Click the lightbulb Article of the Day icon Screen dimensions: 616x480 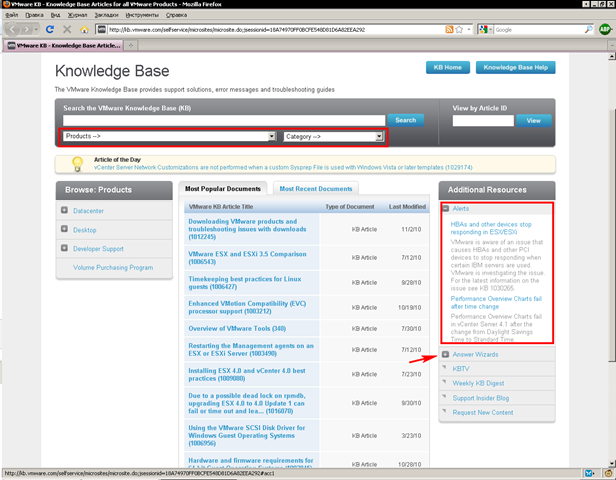(77, 164)
